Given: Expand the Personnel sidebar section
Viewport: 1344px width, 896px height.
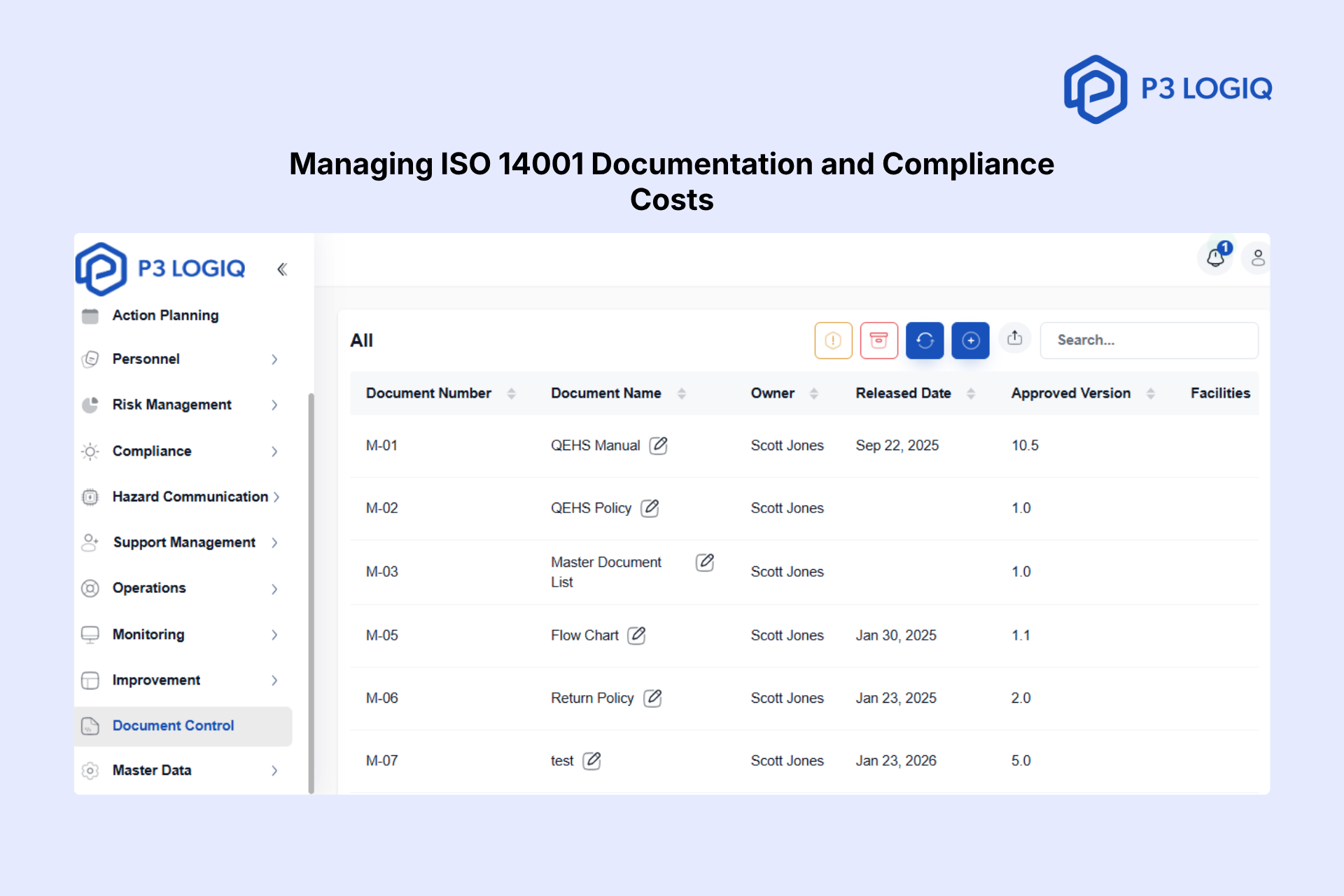Looking at the screenshot, I should 274,359.
